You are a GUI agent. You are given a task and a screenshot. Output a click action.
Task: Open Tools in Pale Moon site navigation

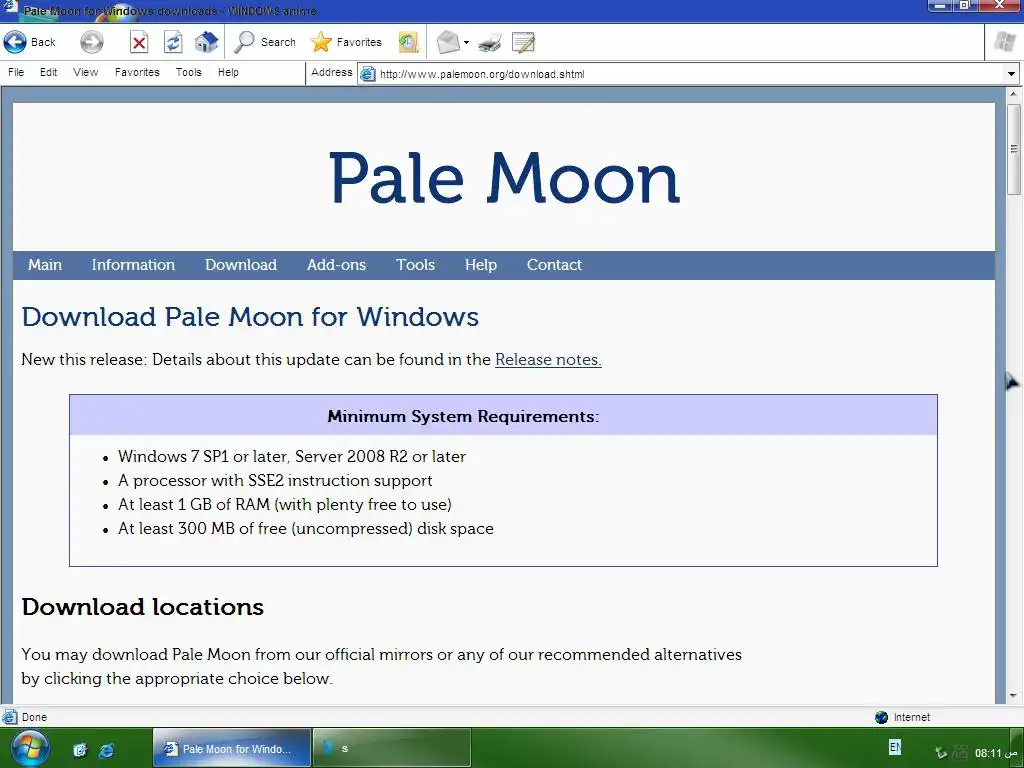[415, 265]
